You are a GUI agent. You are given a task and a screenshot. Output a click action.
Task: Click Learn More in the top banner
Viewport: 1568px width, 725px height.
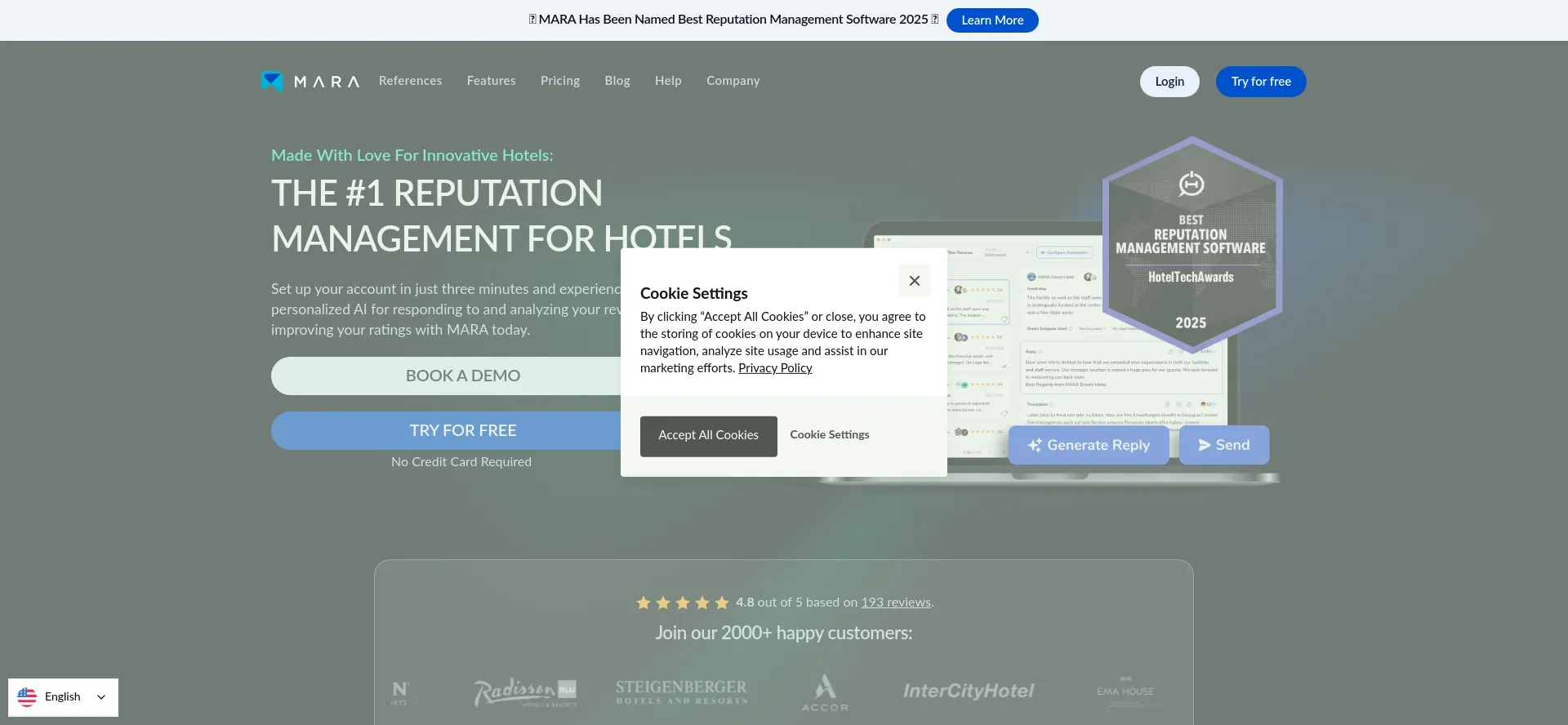tap(992, 20)
